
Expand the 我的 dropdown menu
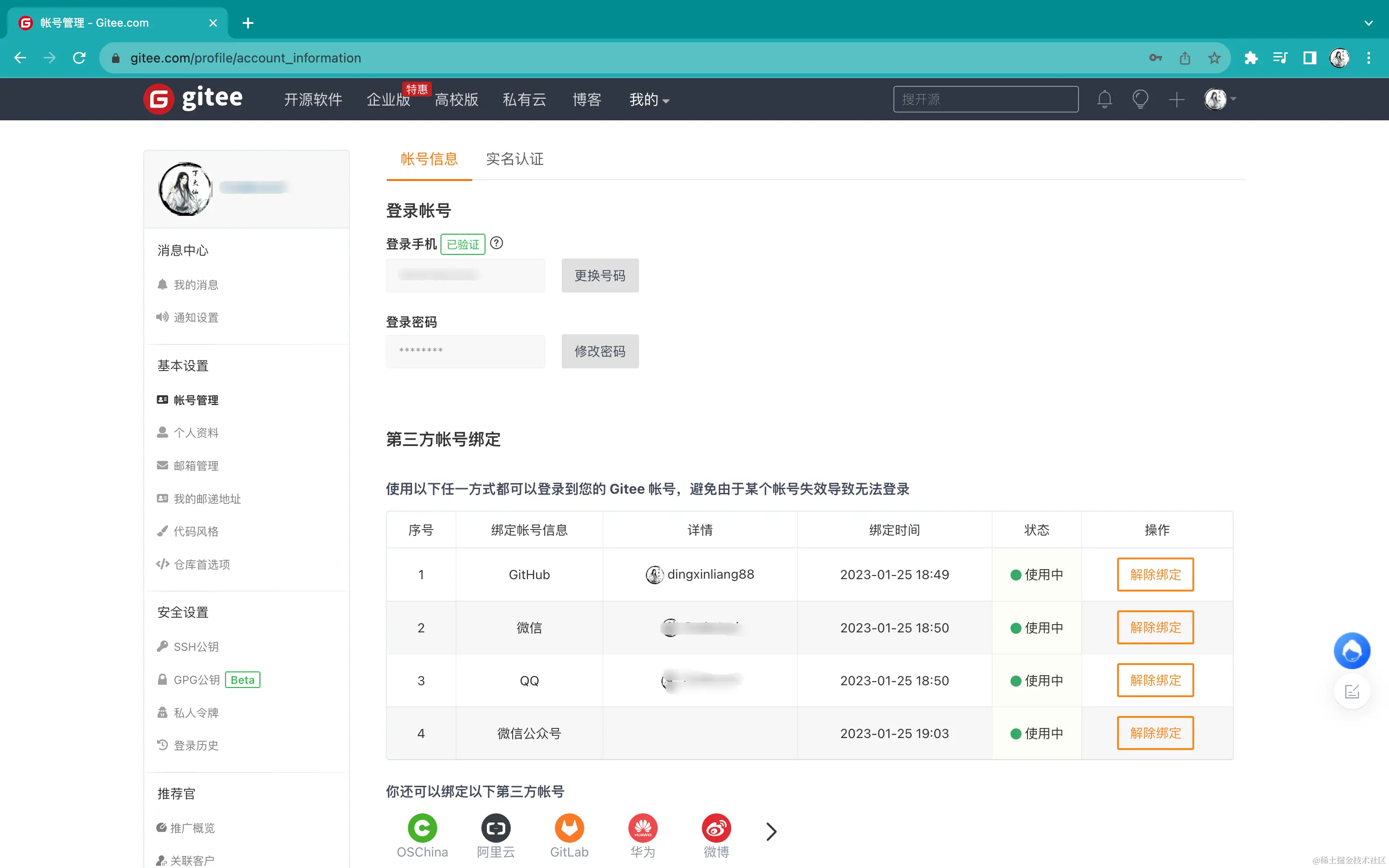coord(649,99)
